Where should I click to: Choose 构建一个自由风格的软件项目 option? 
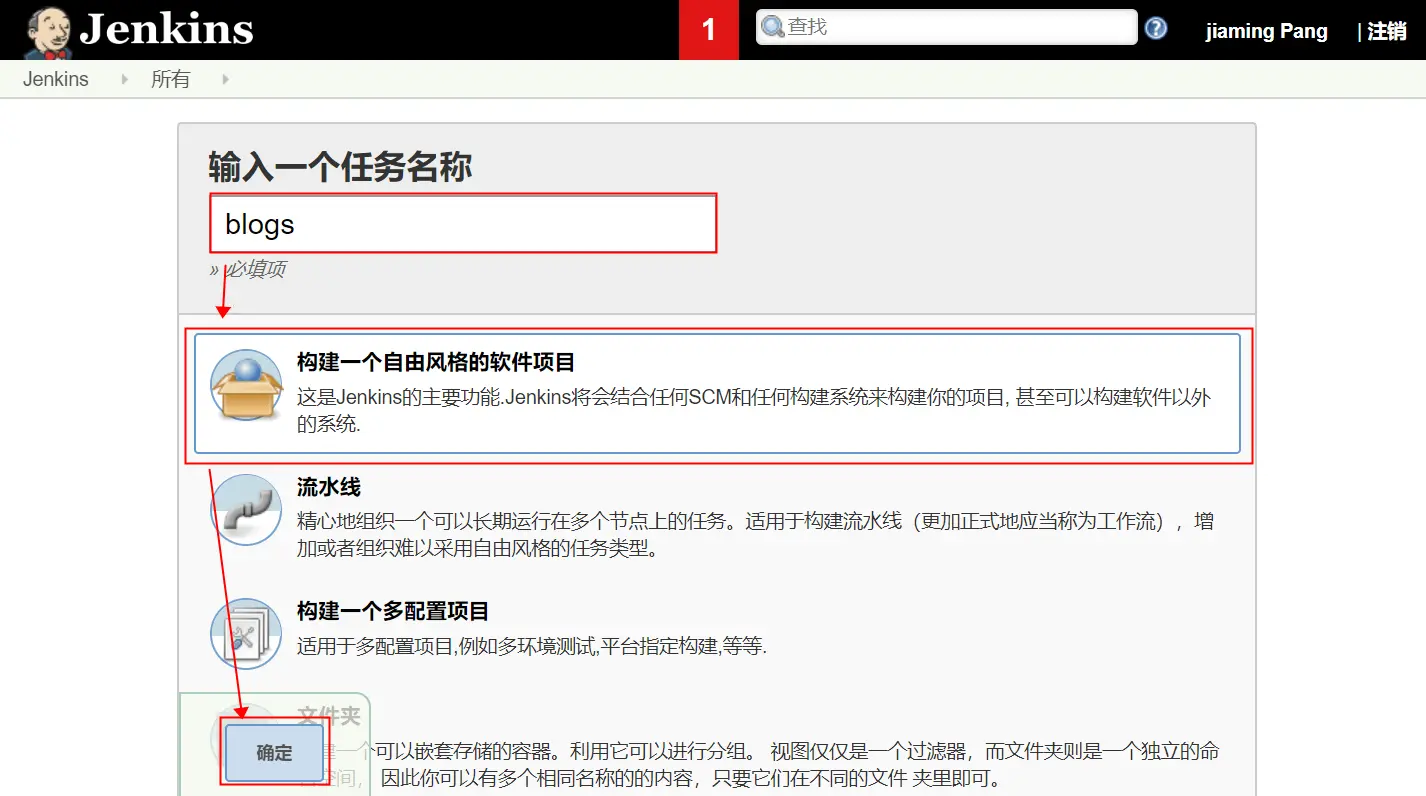click(717, 394)
